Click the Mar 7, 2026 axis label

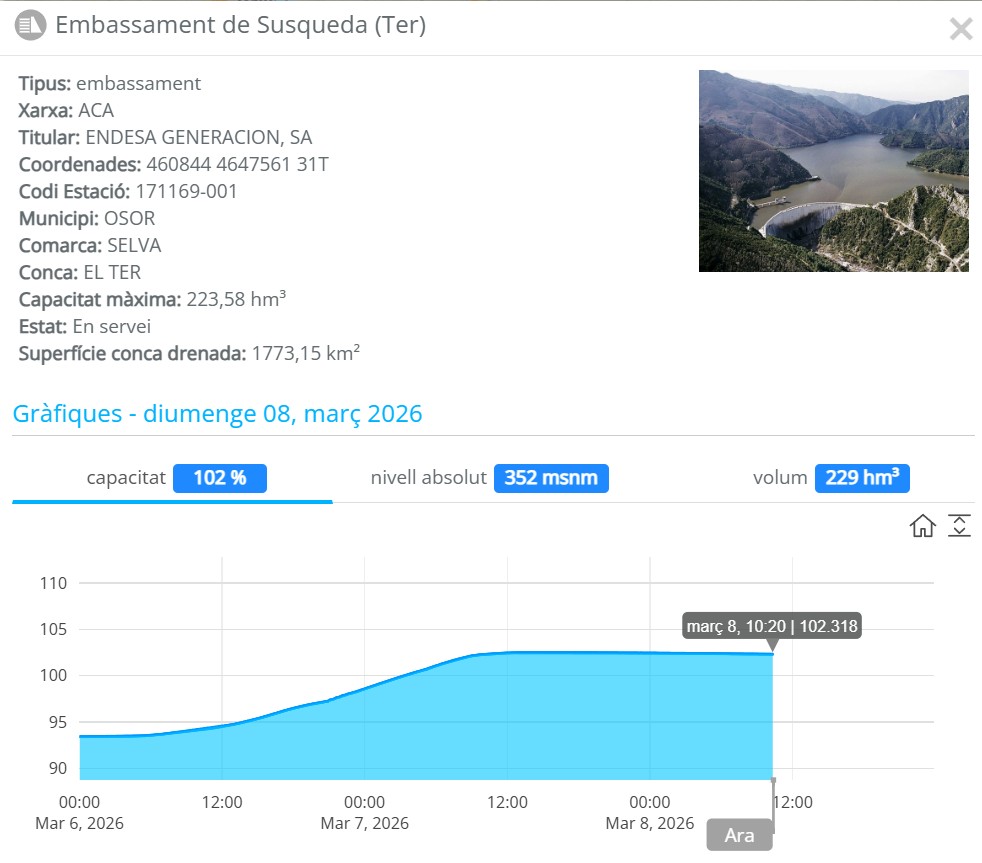pyautogui.click(x=365, y=823)
